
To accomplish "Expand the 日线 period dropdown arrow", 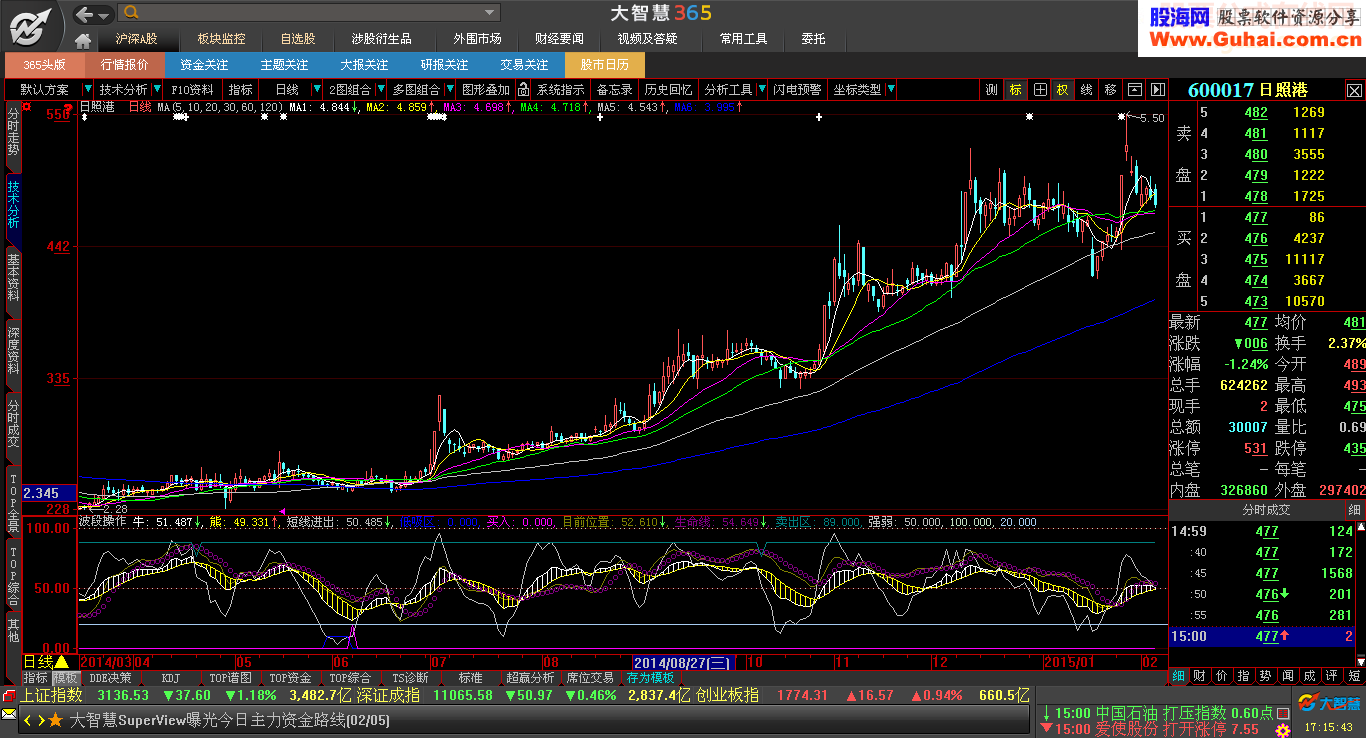I will (x=317, y=89).
